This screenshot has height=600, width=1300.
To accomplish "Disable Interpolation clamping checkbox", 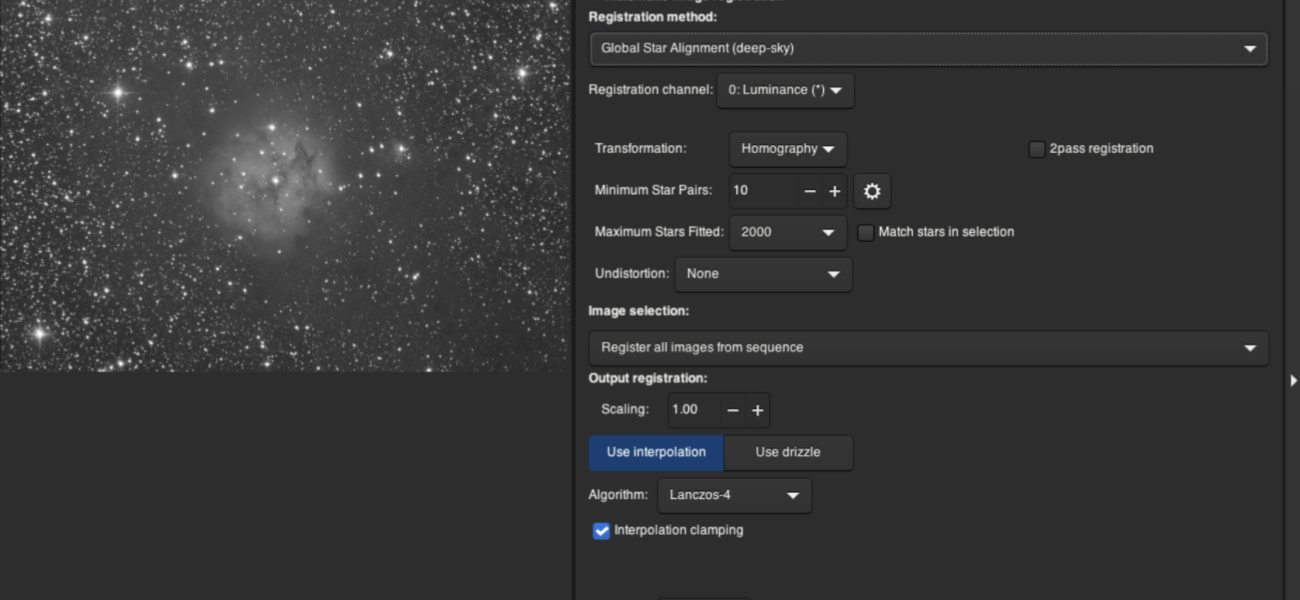I will coord(601,531).
